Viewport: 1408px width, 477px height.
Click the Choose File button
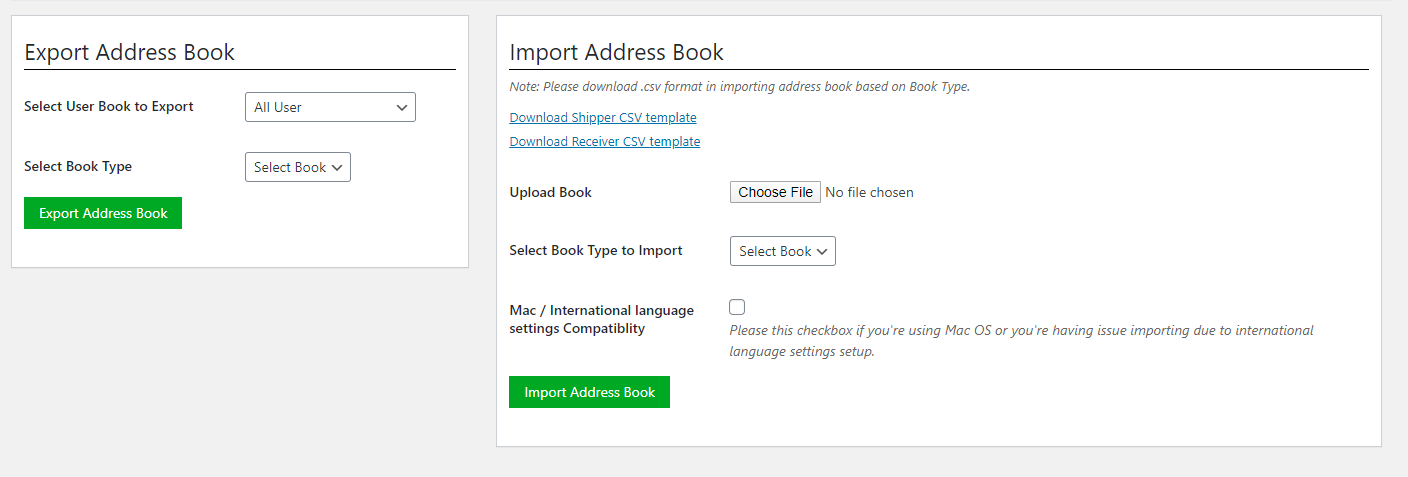(775, 192)
